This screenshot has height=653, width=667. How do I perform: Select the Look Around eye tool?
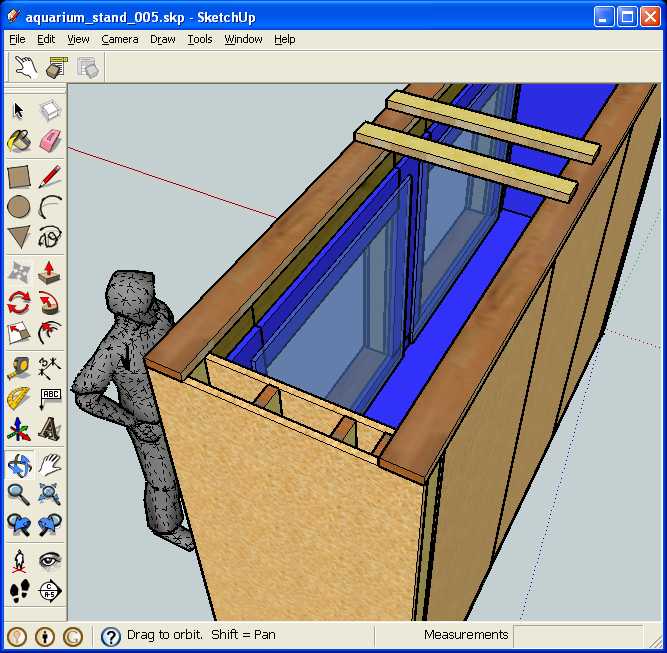[50, 561]
